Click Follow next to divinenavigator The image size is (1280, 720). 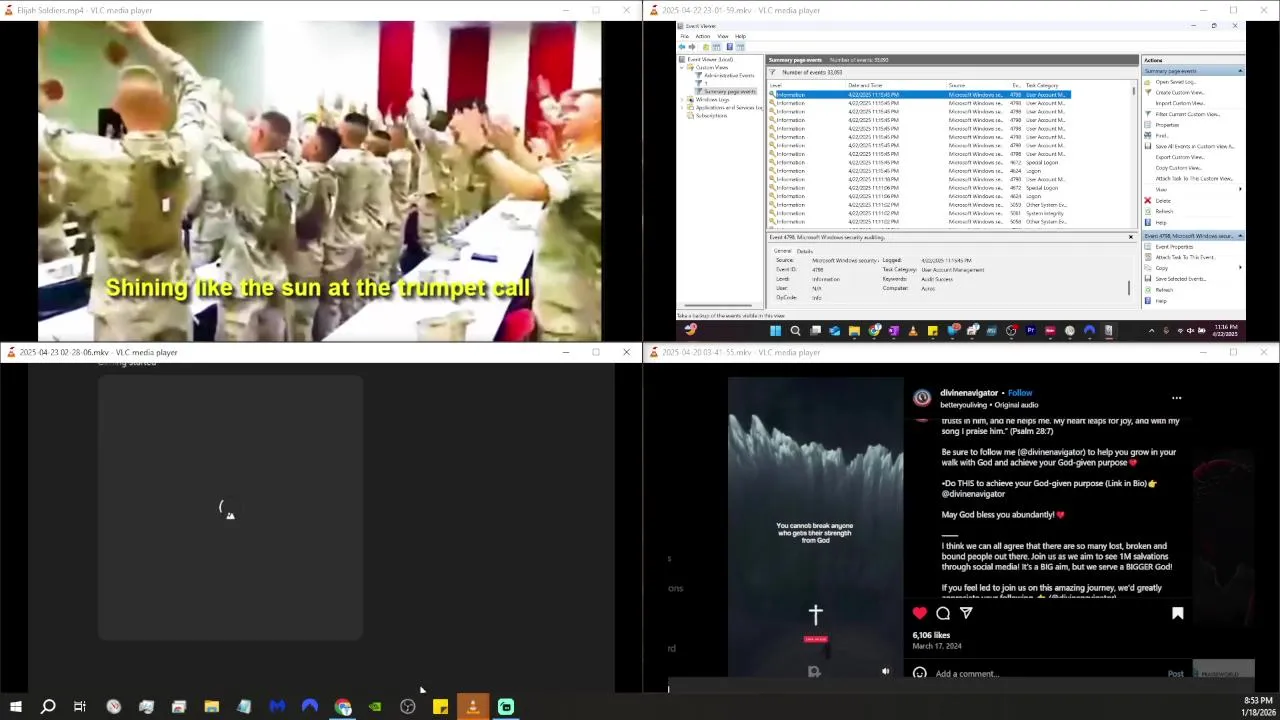1020,393
